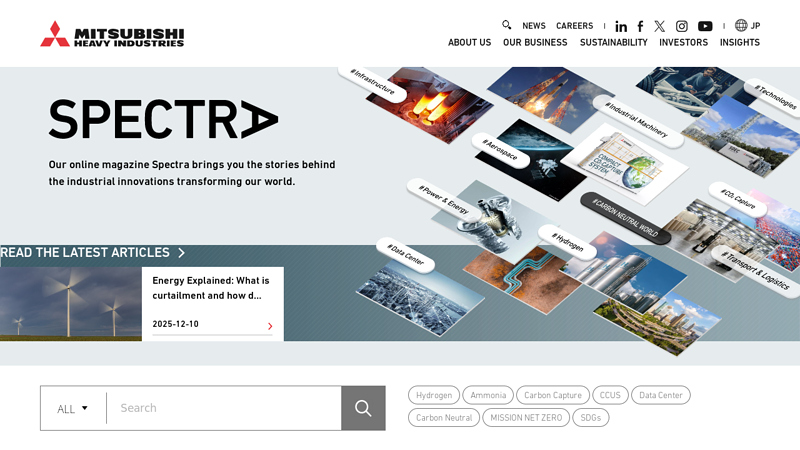This screenshot has width=800, height=450.
Task: Select the Ammonia keyword tag
Action: [x=488, y=395]
